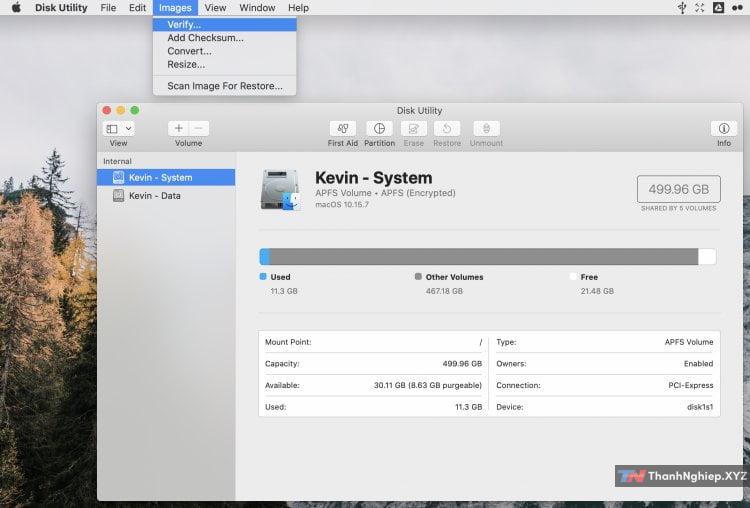Open the File menu

click(108, 8)
